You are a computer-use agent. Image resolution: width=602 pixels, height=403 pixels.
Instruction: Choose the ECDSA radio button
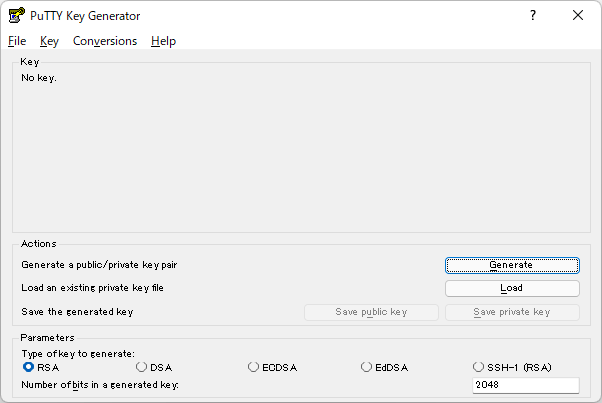[272, 367]
